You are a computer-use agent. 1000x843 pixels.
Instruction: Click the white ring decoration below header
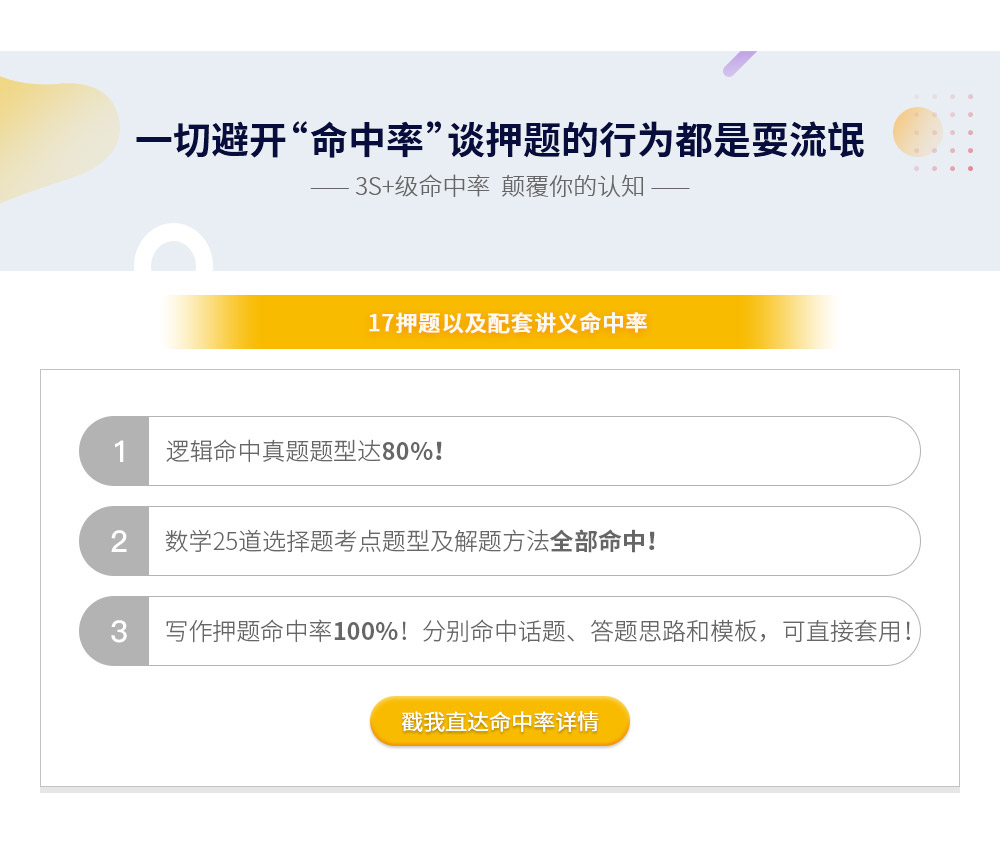[x=173, y=250]
